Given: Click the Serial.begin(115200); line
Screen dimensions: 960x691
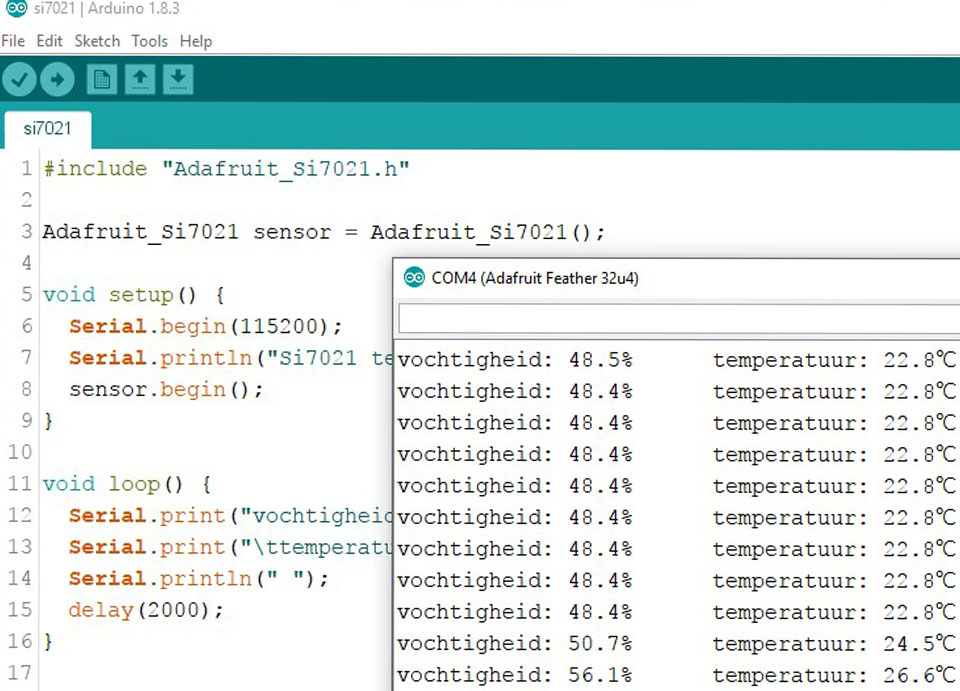Looking at the screenshot, I should pos(205,326).
